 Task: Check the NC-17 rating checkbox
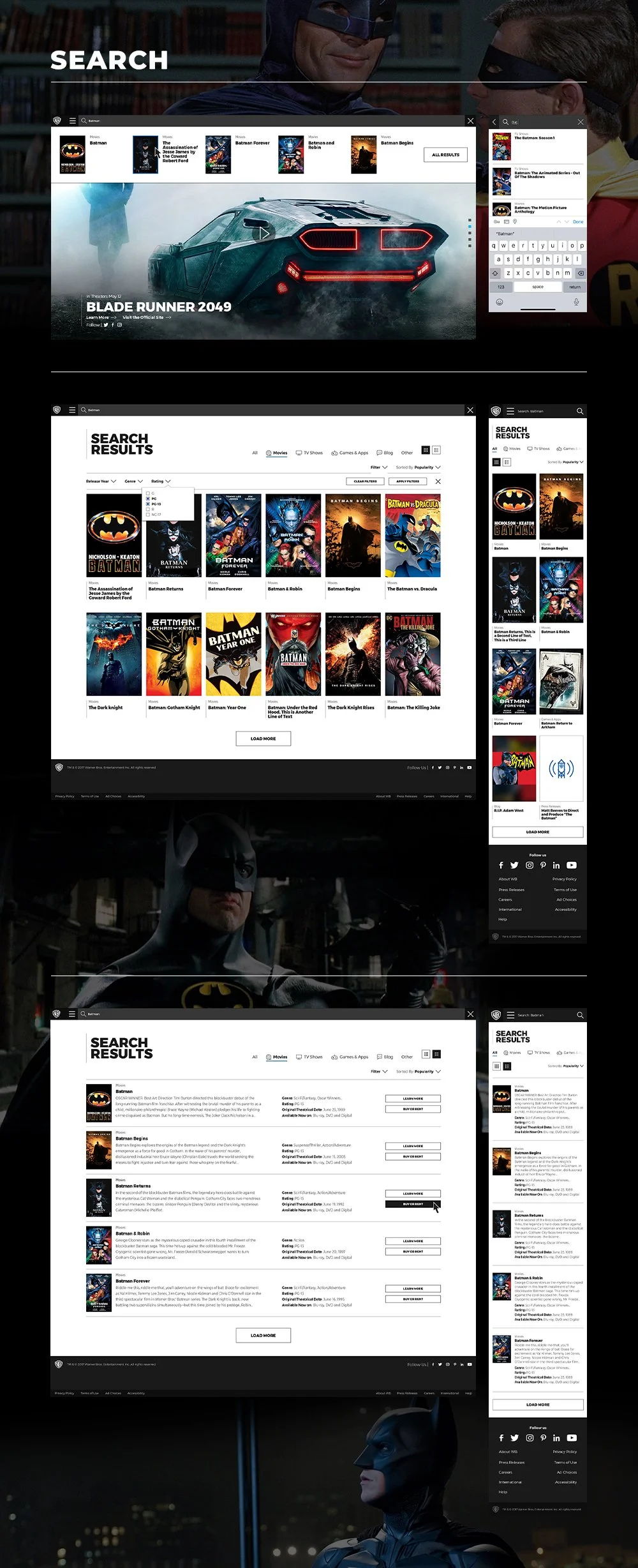[148, 514]
